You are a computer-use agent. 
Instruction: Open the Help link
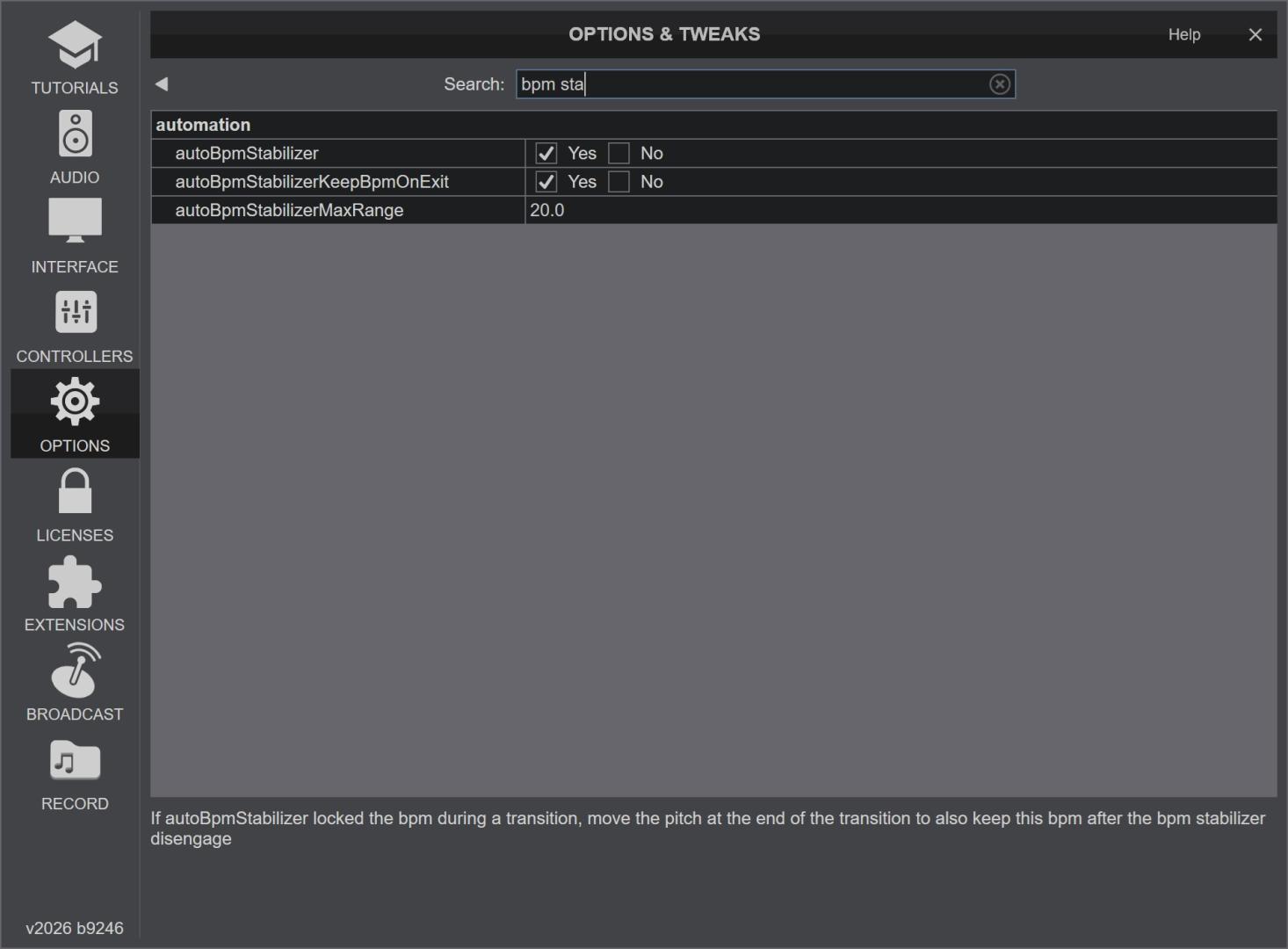point(1183,35)
